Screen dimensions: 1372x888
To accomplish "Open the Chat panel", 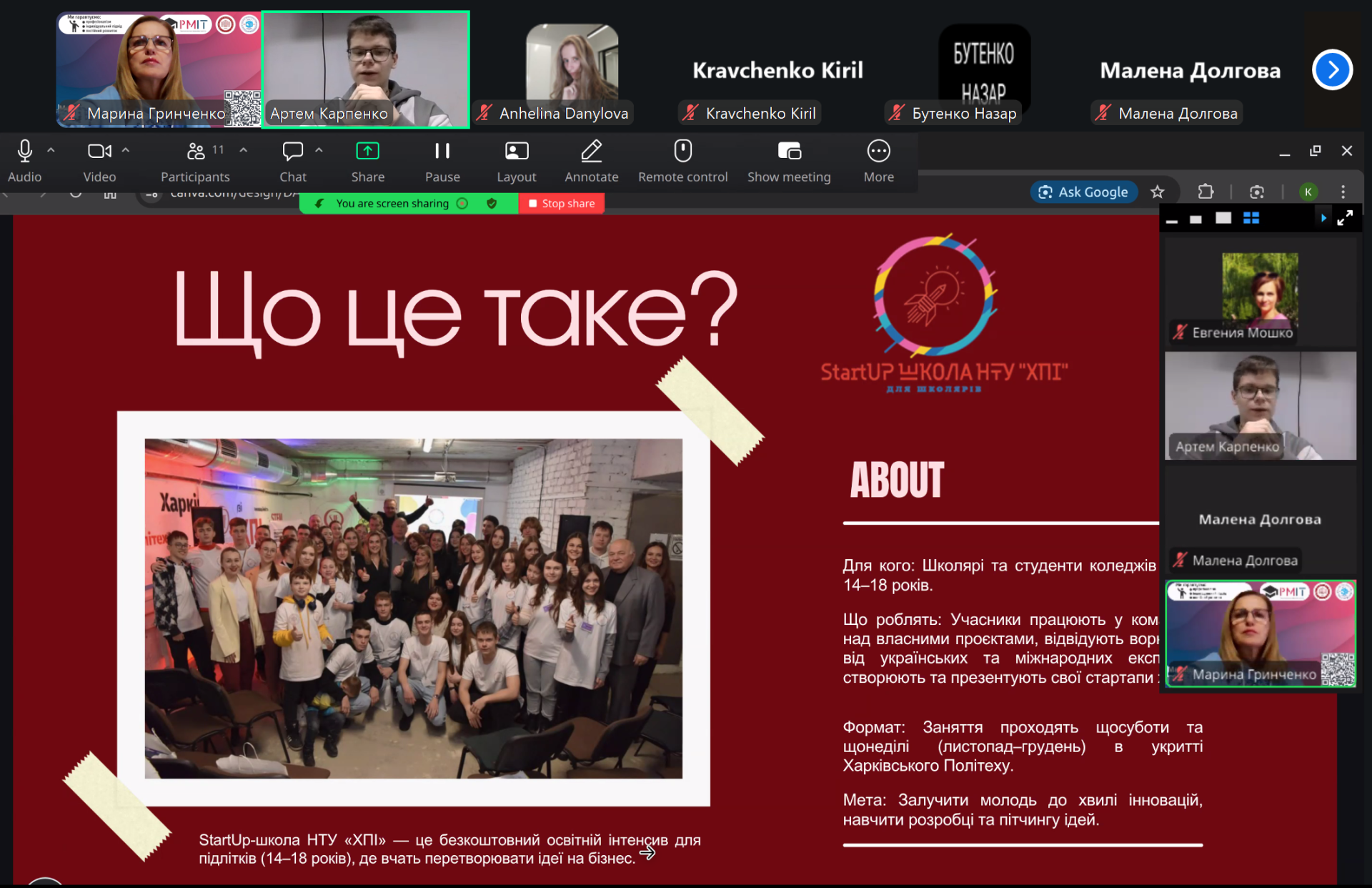I will click(292, 152).
